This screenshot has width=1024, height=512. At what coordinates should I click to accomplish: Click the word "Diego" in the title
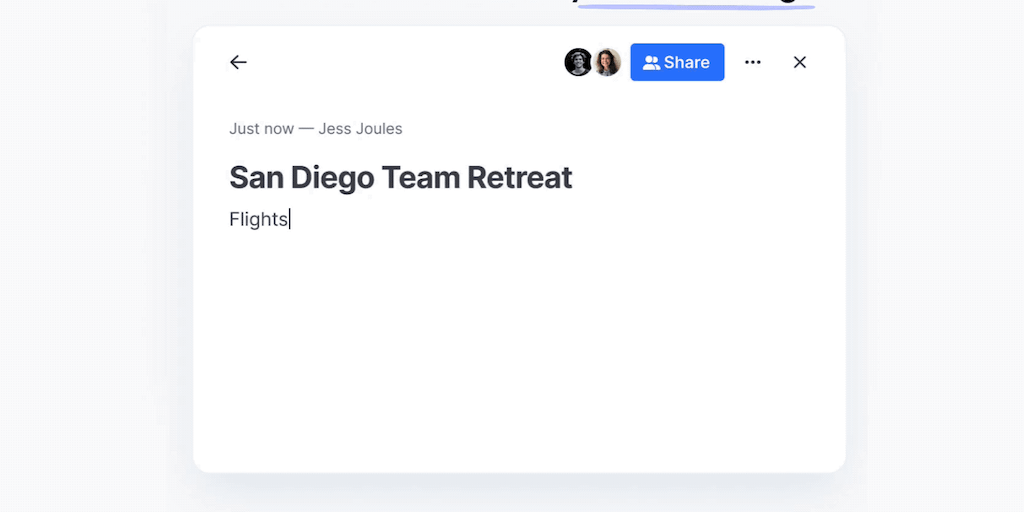(x=332, y=178)
